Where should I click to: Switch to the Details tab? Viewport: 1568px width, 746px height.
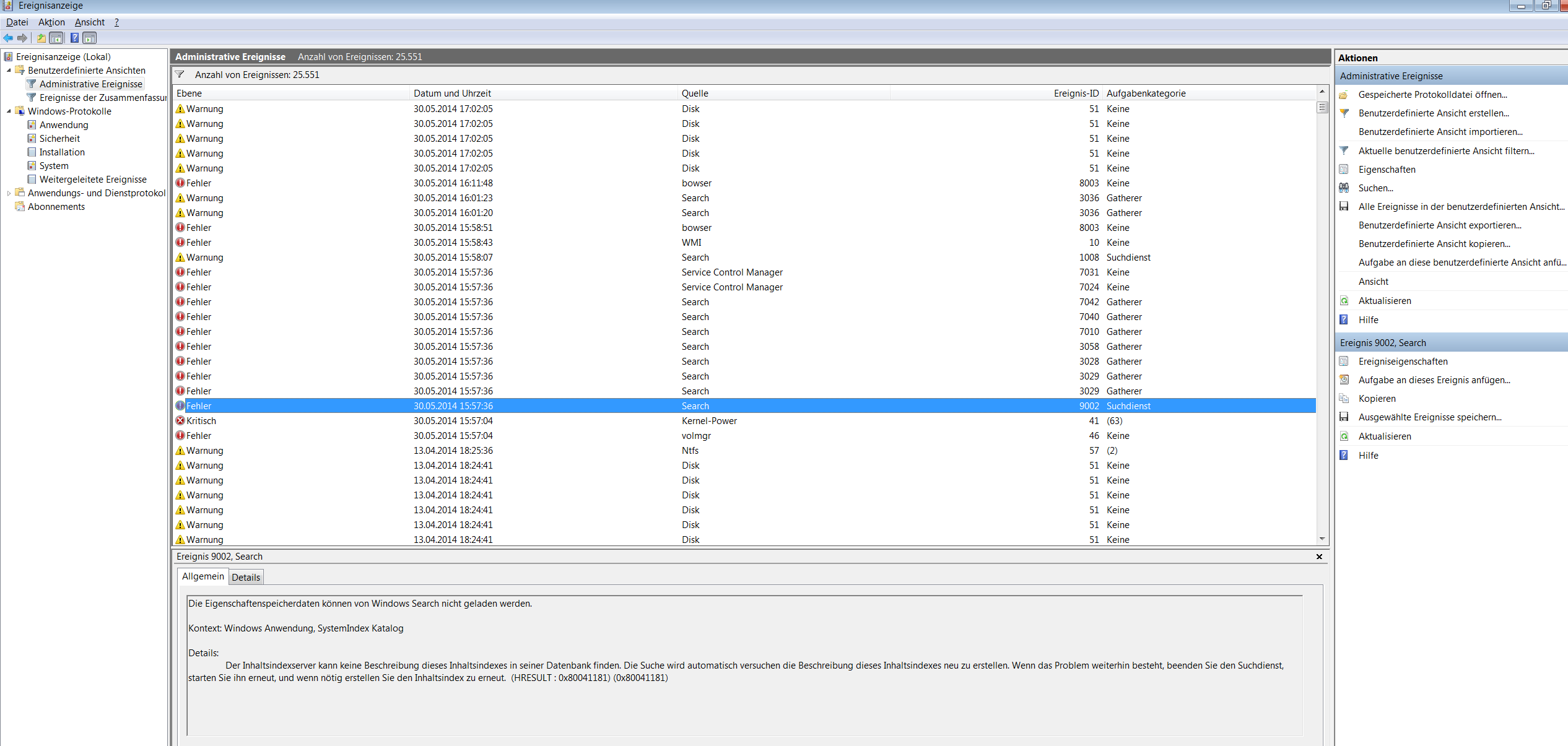[x=246, y=578]
